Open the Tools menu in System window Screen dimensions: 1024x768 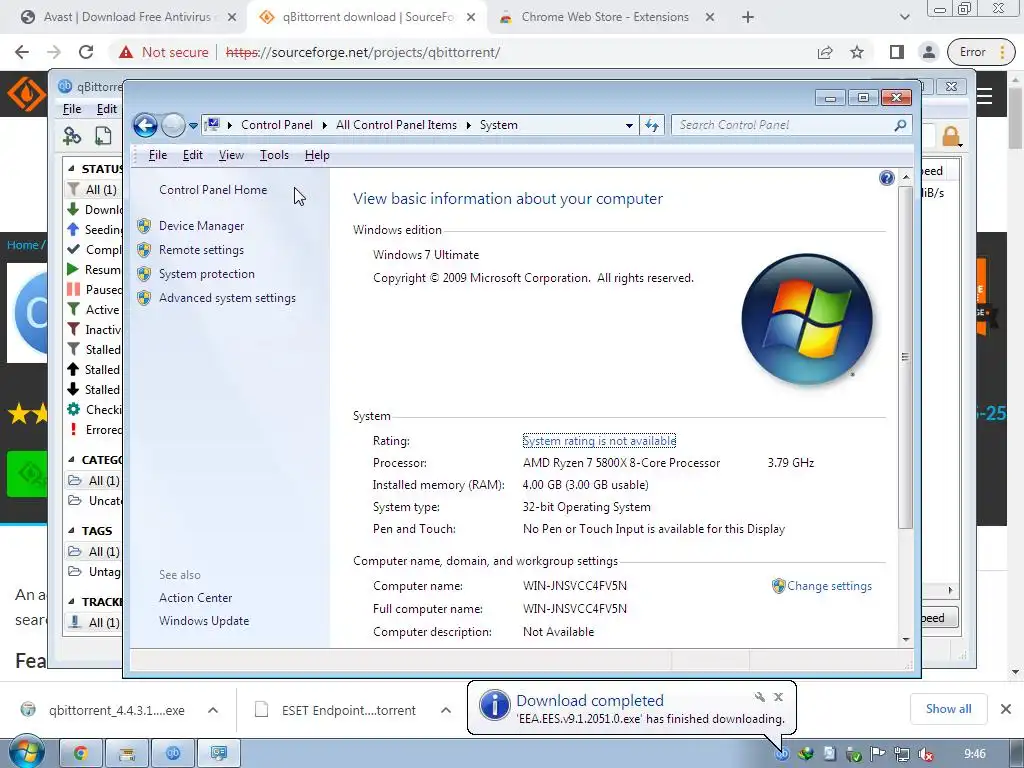pyautogui.click(x=274, y=155)
